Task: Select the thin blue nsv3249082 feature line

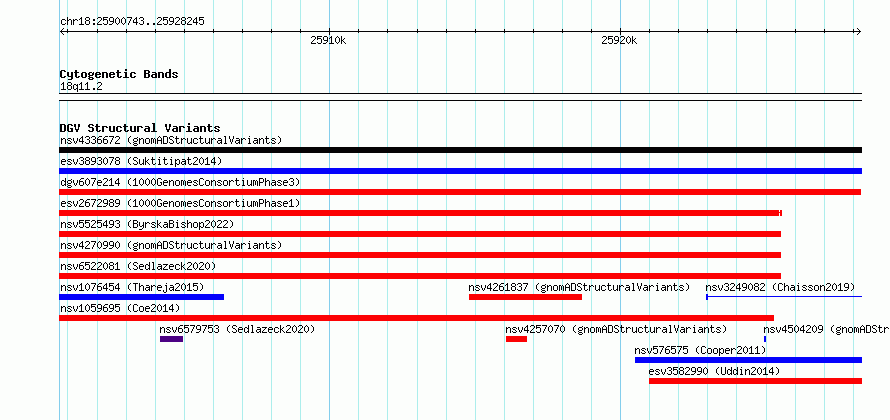Action: point(784,297)
